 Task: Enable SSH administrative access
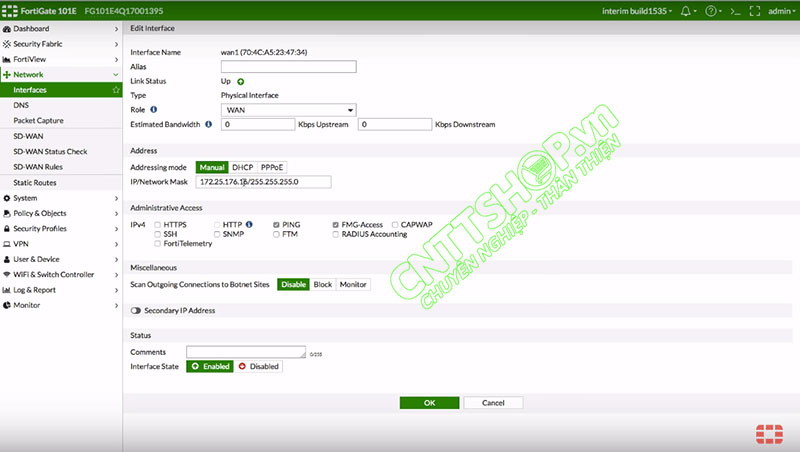(158, 234)
